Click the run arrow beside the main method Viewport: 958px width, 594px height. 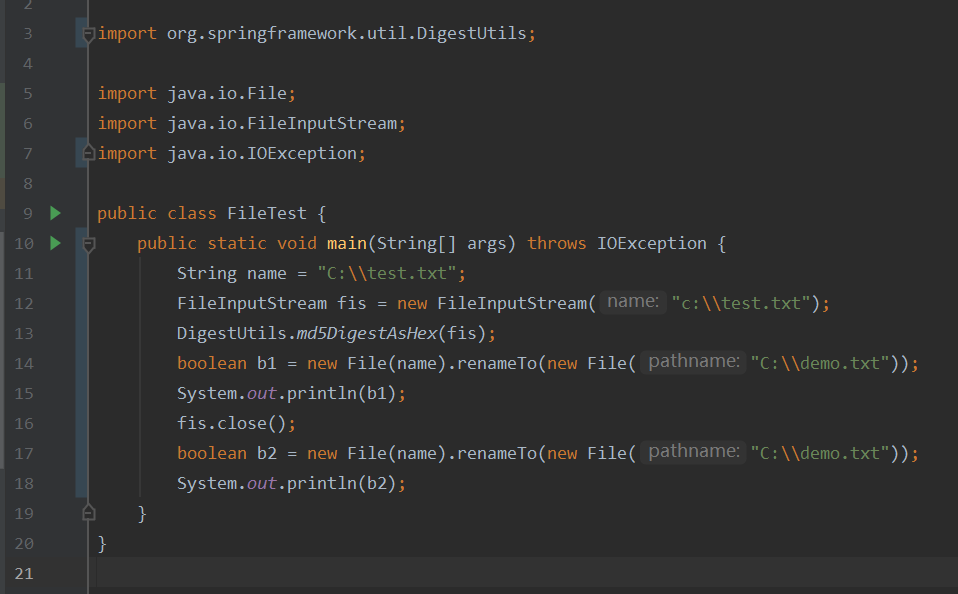click(55, 243)
